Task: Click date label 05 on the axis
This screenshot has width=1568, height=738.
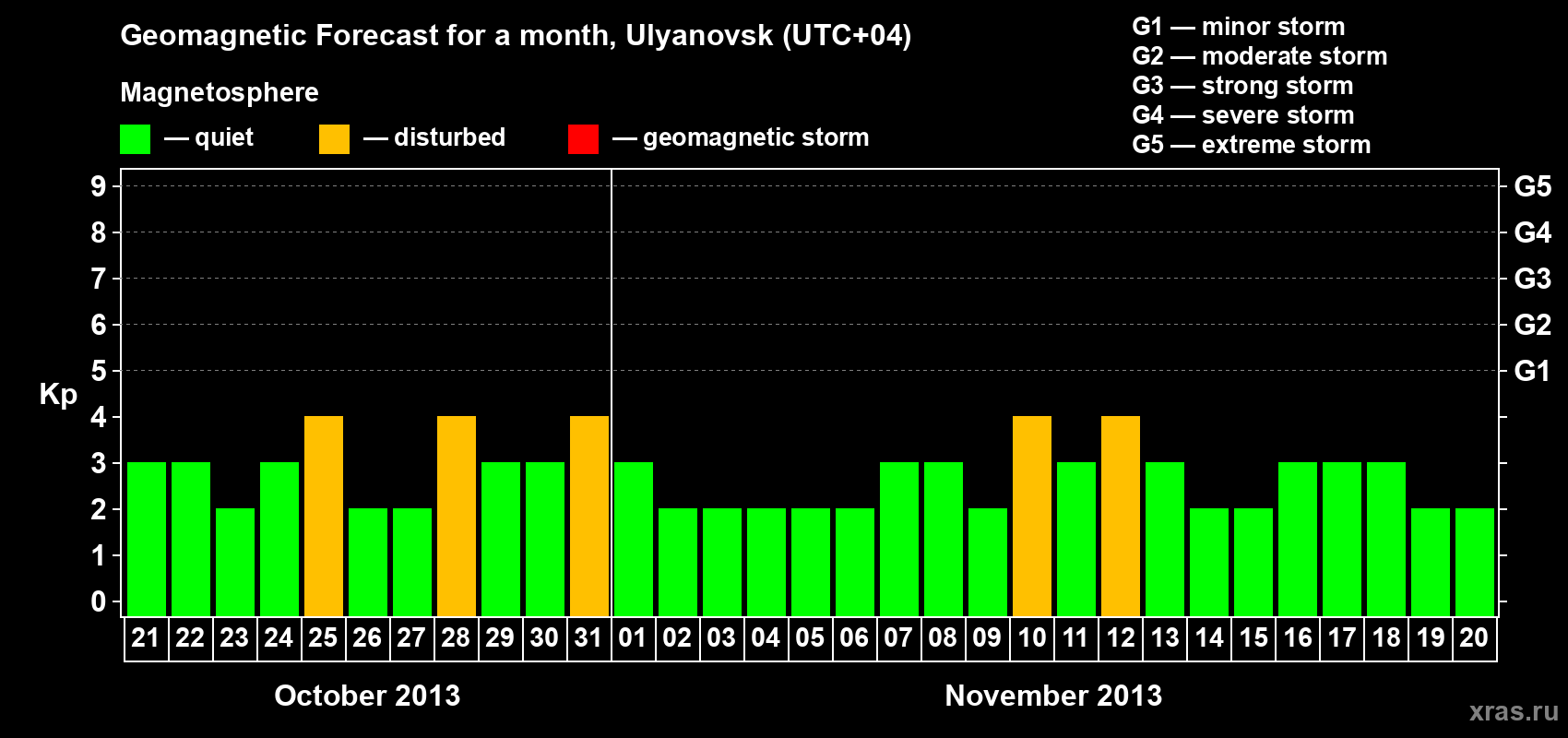Action: pyautogui.click(x=810, y=637)
